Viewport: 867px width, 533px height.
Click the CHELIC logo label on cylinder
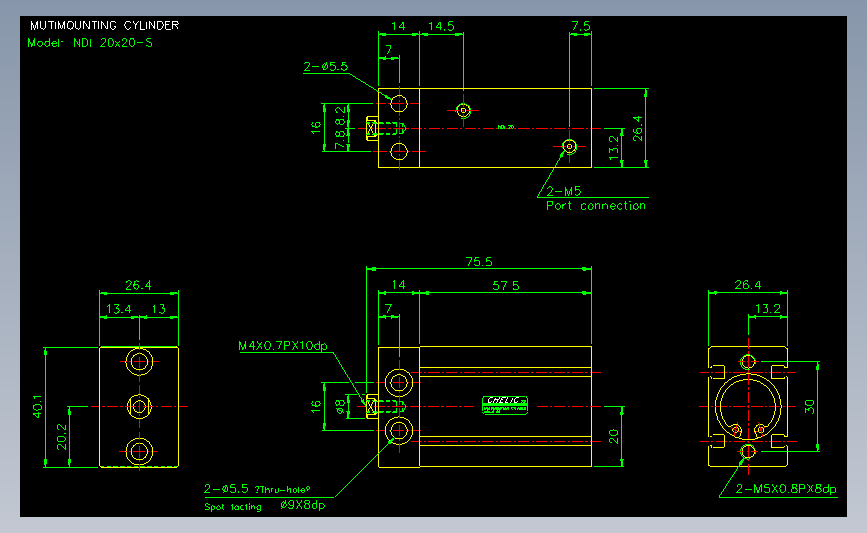(x=505, y=405)
